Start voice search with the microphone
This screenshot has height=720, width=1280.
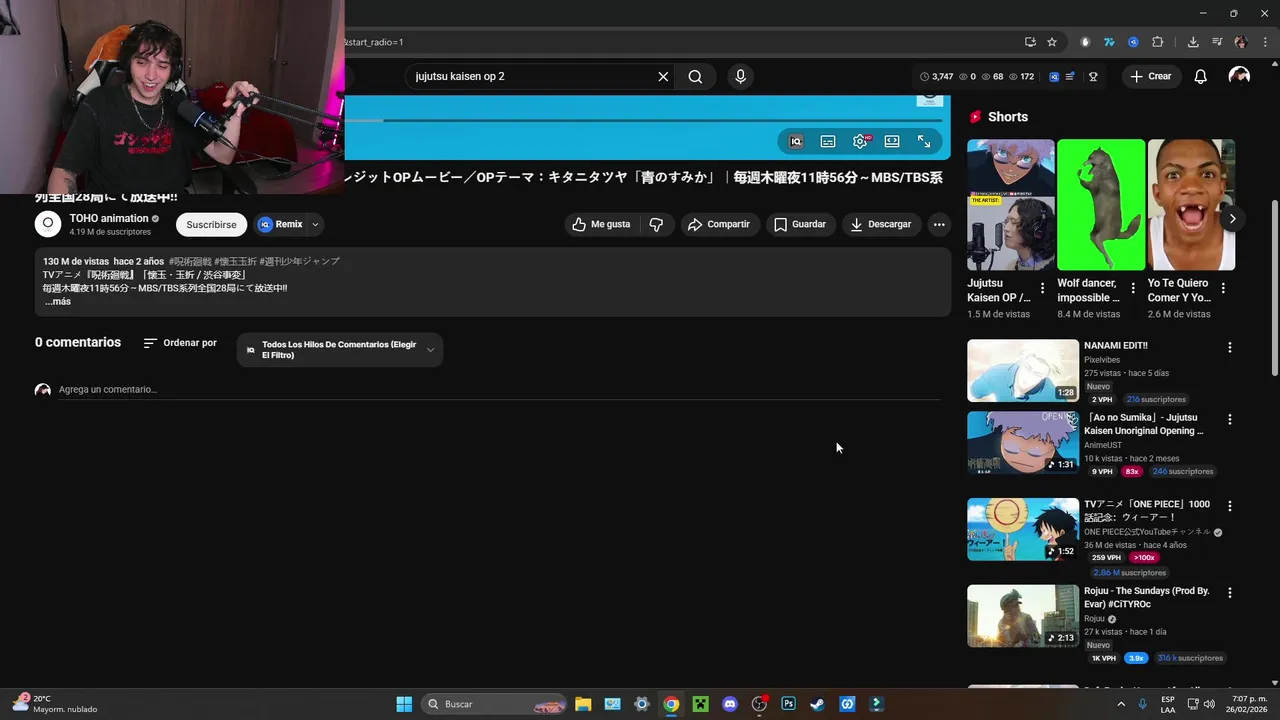click(x=740, y=77)
